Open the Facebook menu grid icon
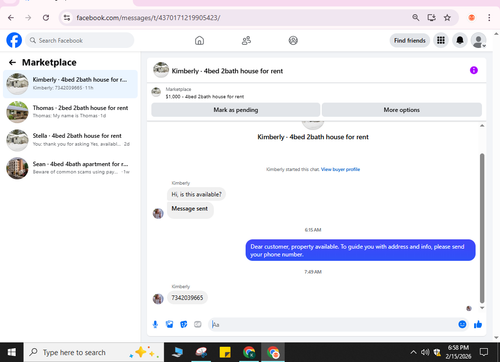This screenshot has width=500, height=362. pos(441,40)
